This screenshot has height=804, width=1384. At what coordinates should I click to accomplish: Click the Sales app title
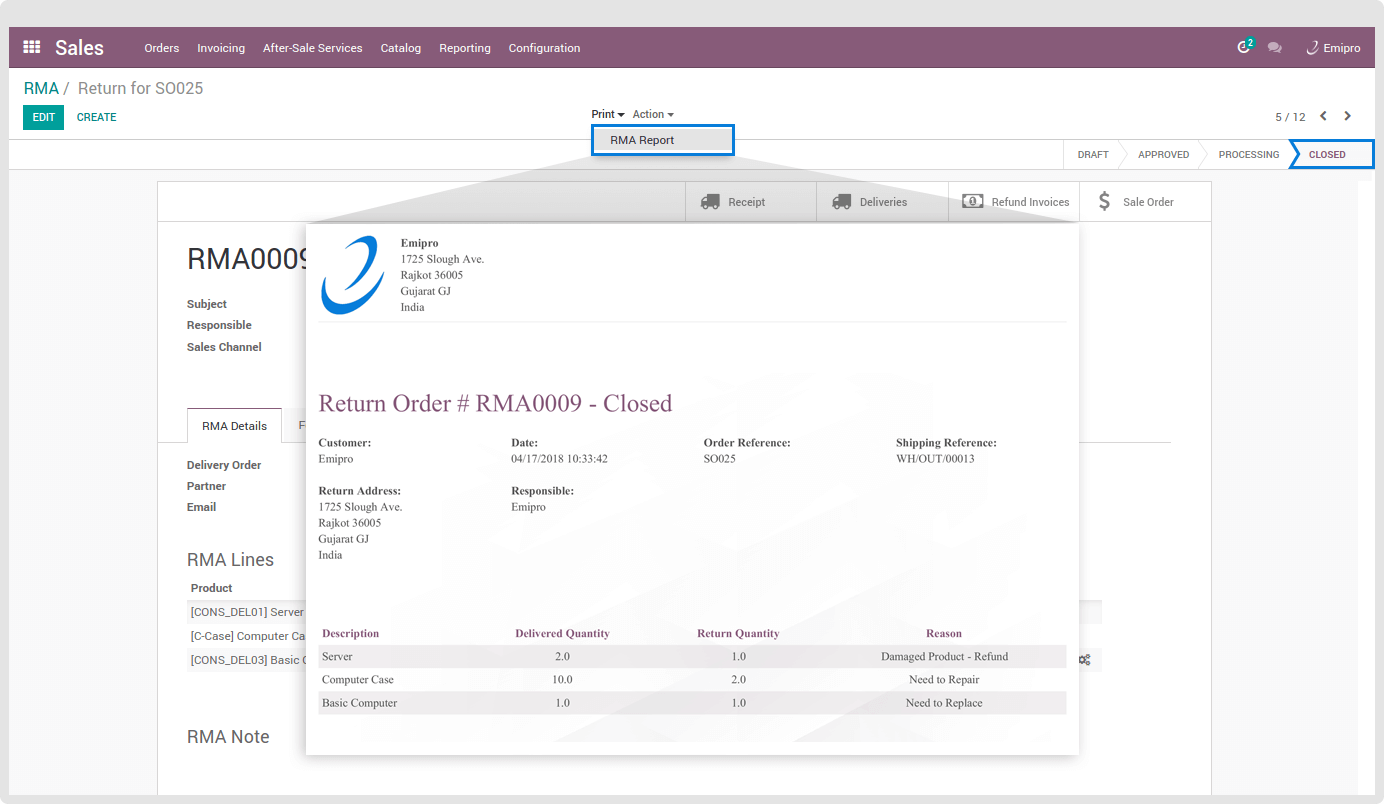pos(79,47)
